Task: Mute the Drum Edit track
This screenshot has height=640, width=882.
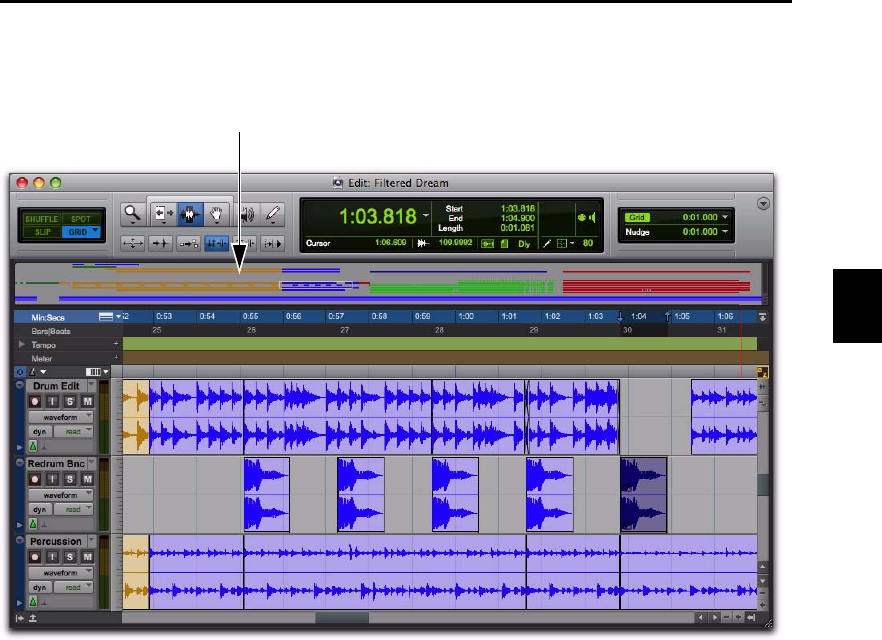Action: tap(88, 402)
